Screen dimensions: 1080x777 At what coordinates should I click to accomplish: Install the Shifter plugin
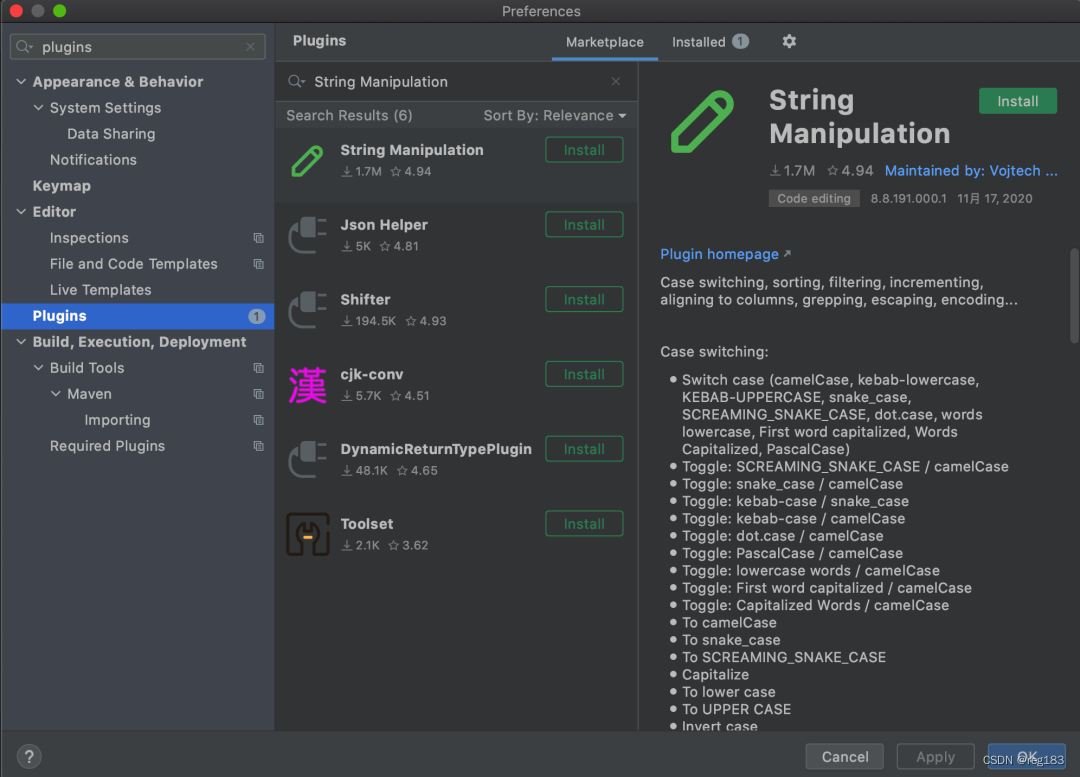pos(584,300)
